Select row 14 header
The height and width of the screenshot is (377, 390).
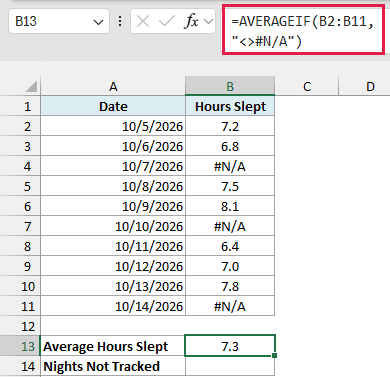pyautogui.click(x=20, y=366)
